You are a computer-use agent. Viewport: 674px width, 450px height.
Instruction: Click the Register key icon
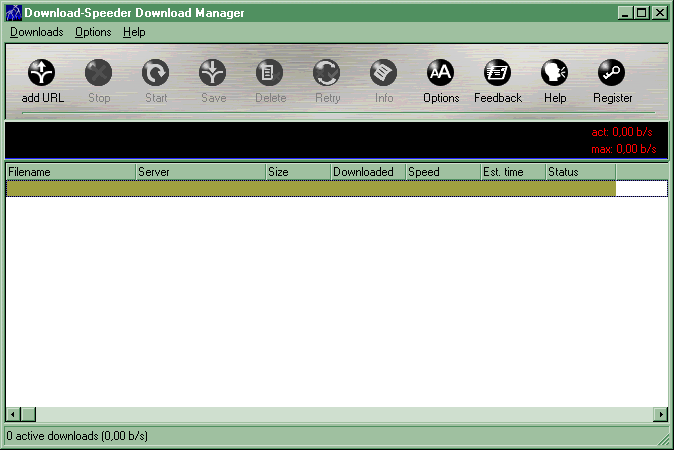click(612, 73)
